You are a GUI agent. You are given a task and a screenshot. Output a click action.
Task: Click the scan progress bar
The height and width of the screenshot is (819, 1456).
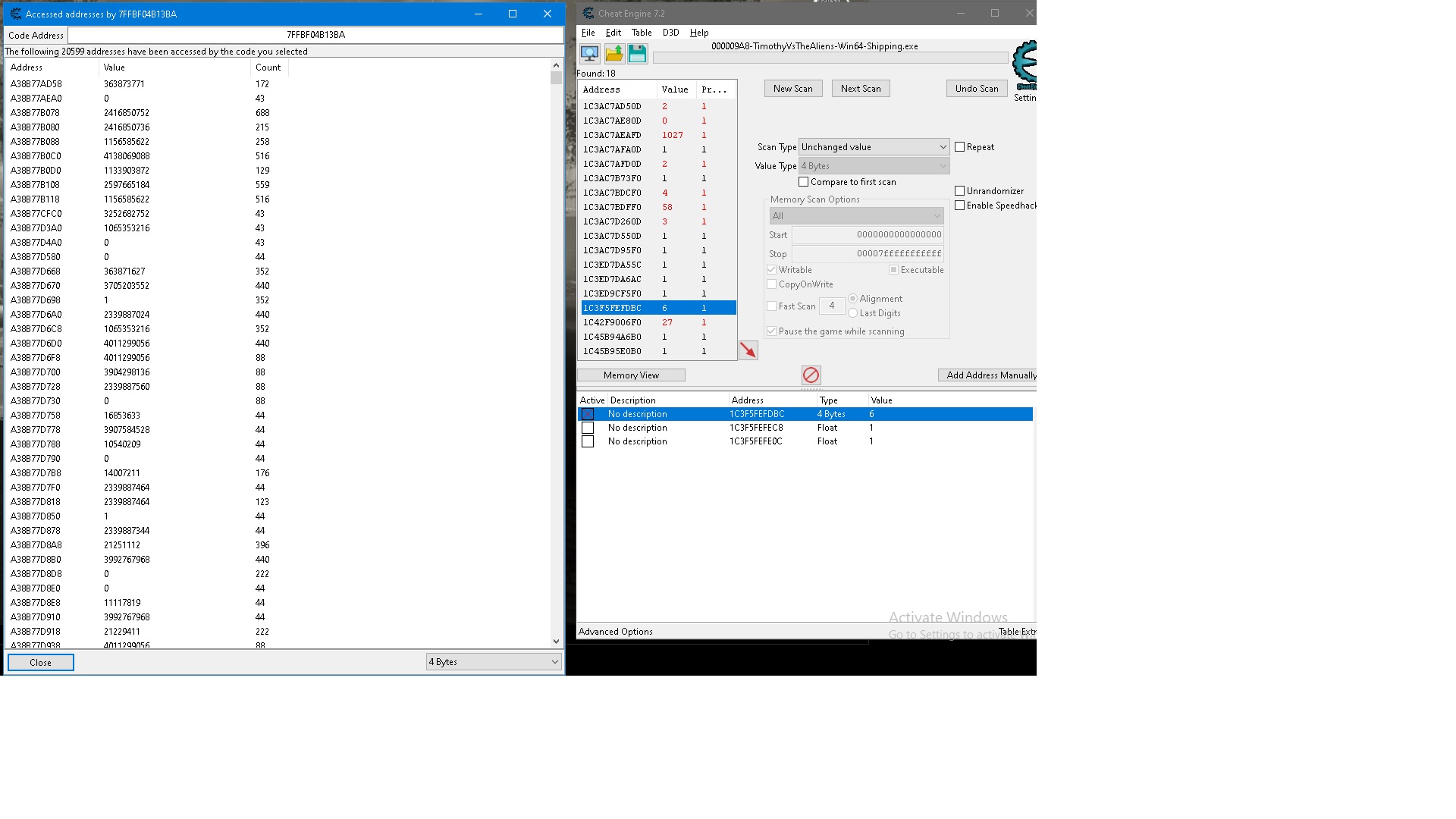click(830, 58)
